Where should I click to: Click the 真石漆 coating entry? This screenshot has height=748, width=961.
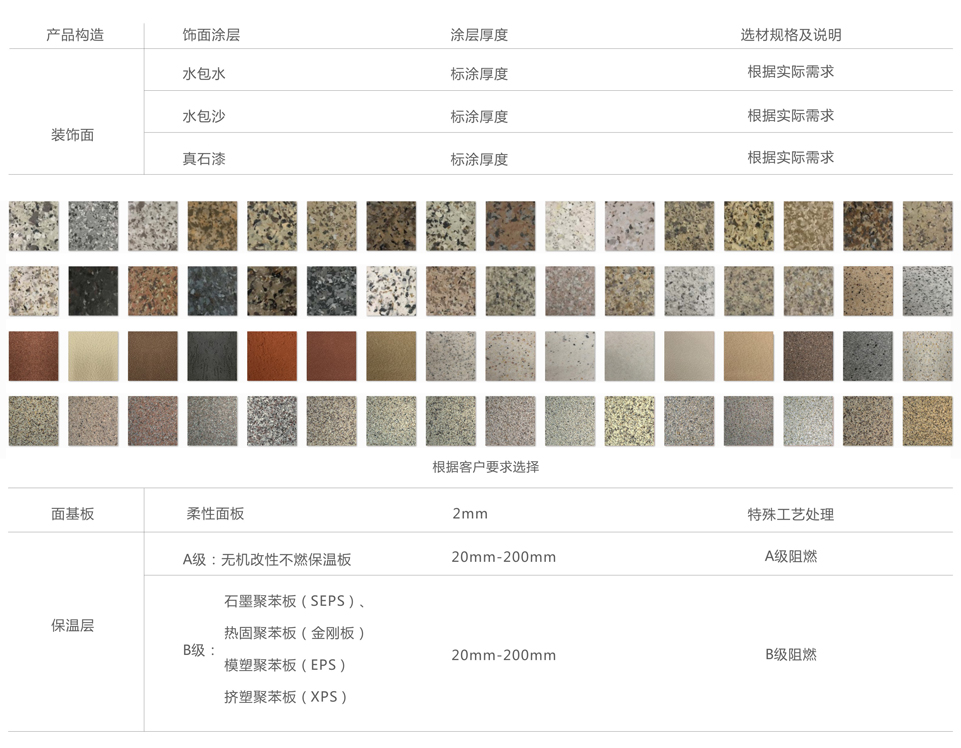pyautogui.click(x=204, y=158)
